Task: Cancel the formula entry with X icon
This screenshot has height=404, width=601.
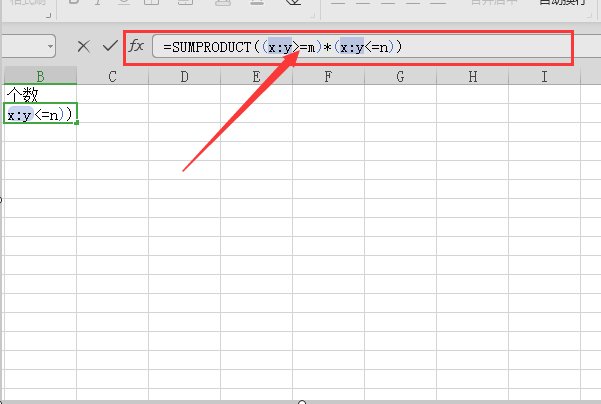Action: coord(84,46)
